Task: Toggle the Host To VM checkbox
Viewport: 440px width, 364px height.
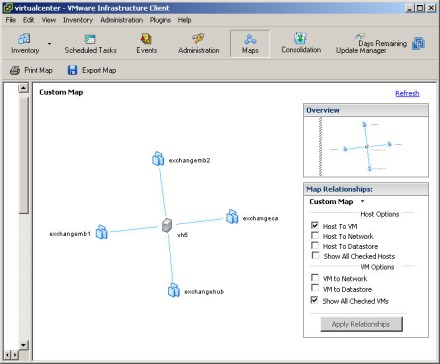Action: point(315,226)
